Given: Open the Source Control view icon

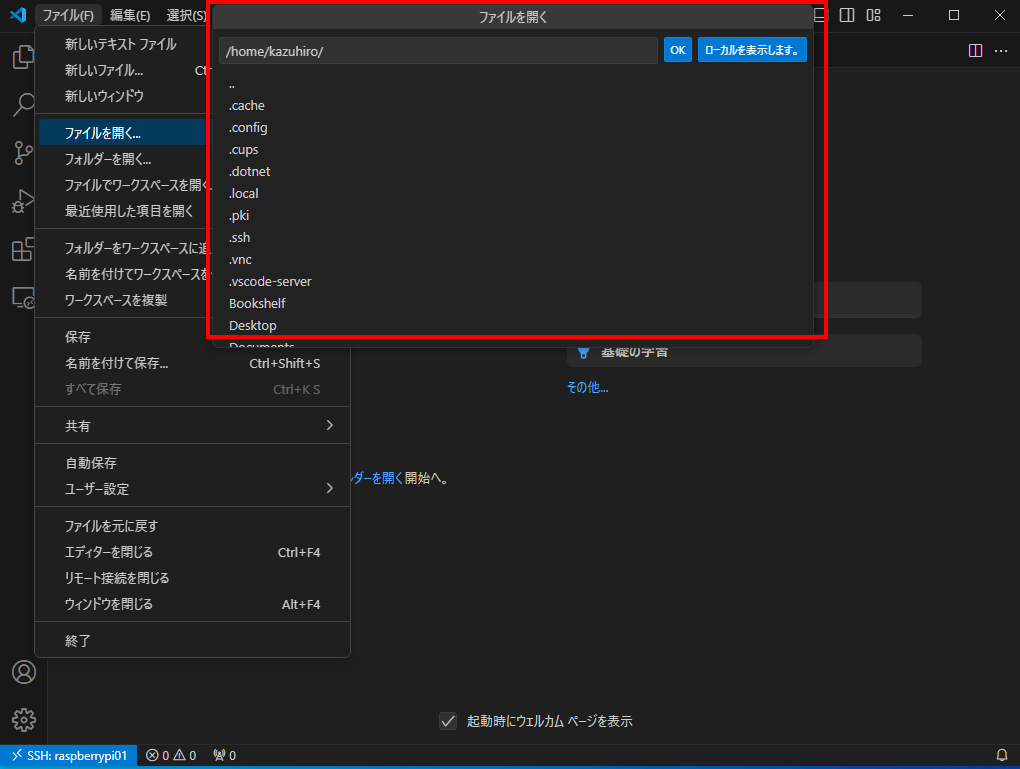Looking at the screenshot, I should (x=23, y=153).
